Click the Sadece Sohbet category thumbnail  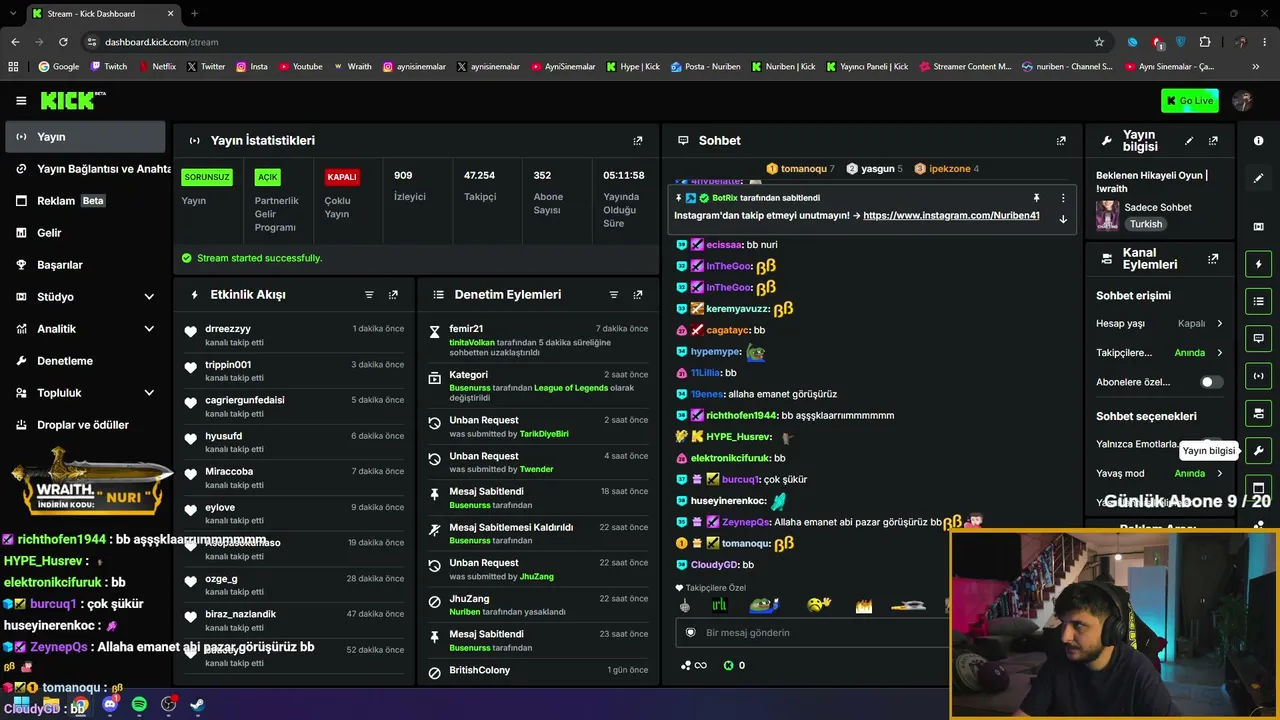click(1107, 215)
